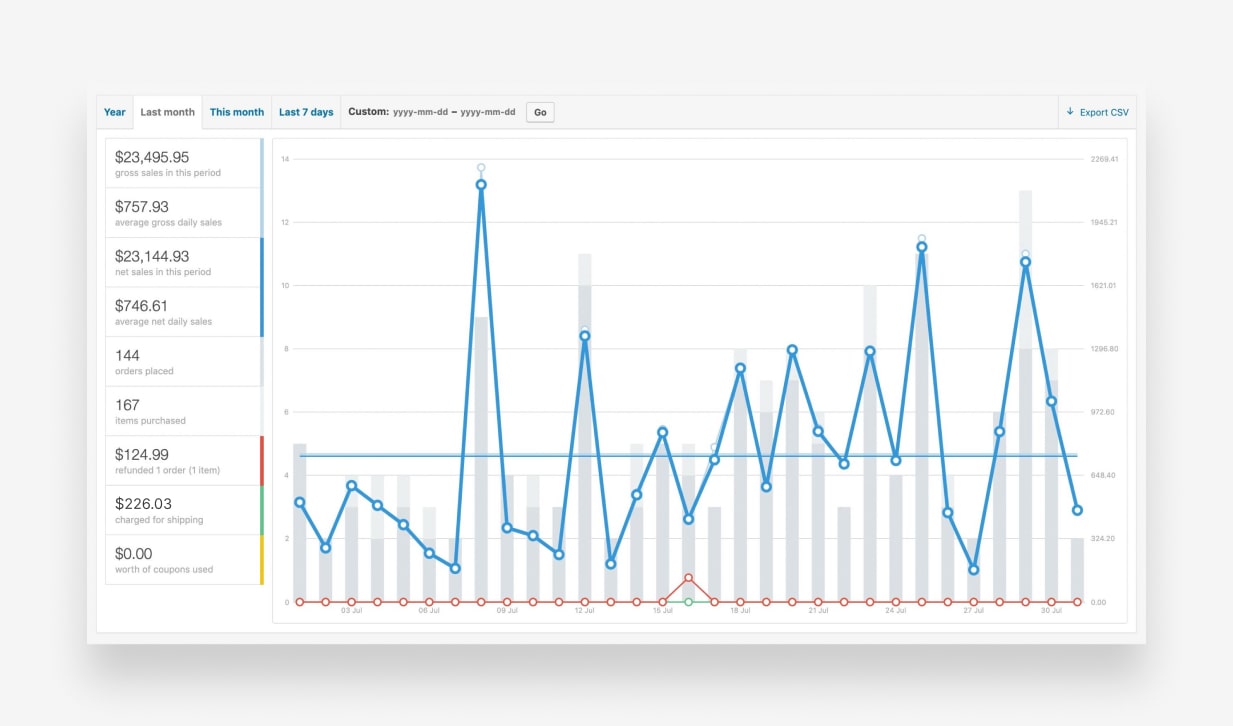
Task: Select the Last month tab
Action: point(167,112)
